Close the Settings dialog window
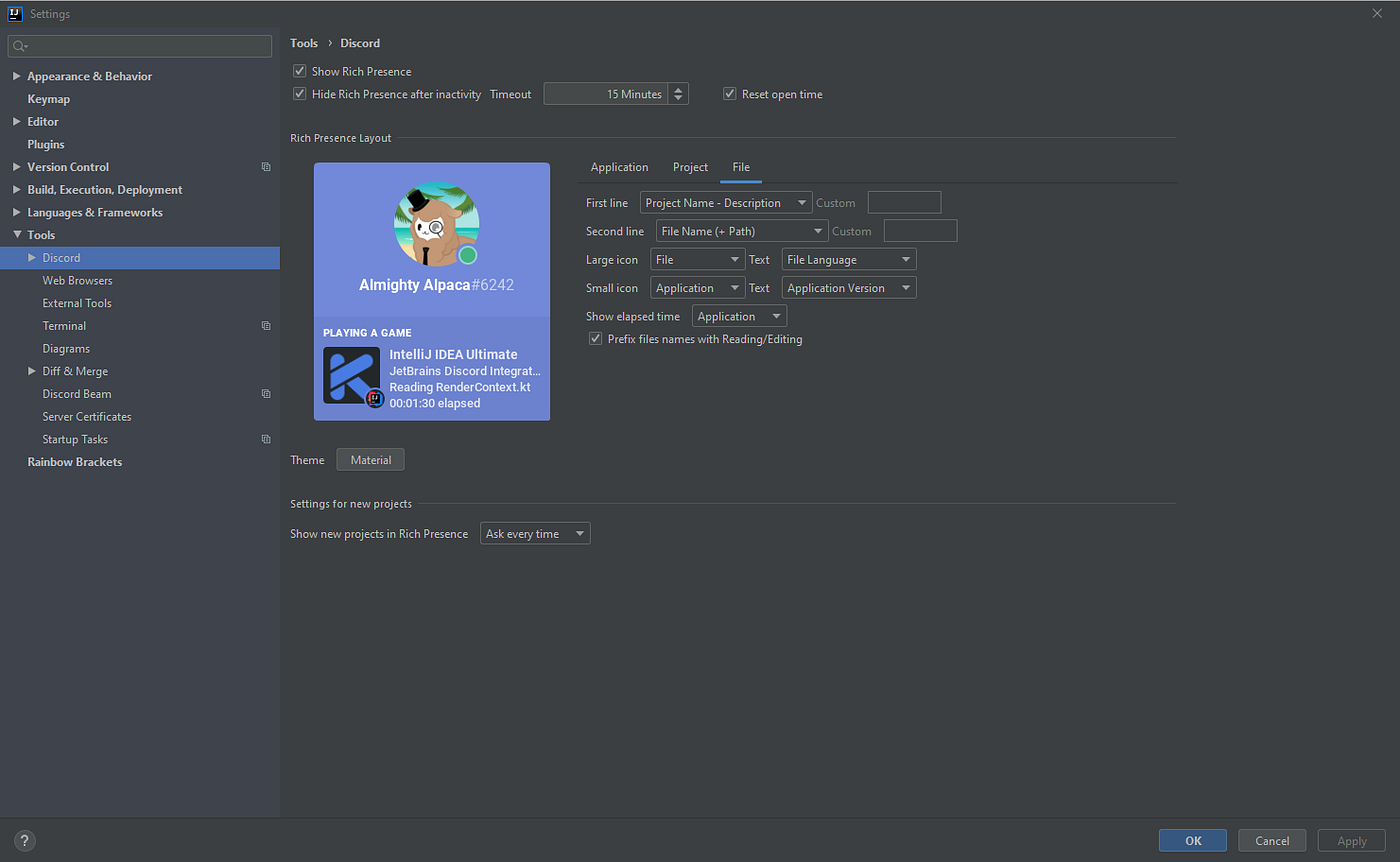Viewport: 1400px width, 862px height. pyautogui.click(x=1378, y=13)
